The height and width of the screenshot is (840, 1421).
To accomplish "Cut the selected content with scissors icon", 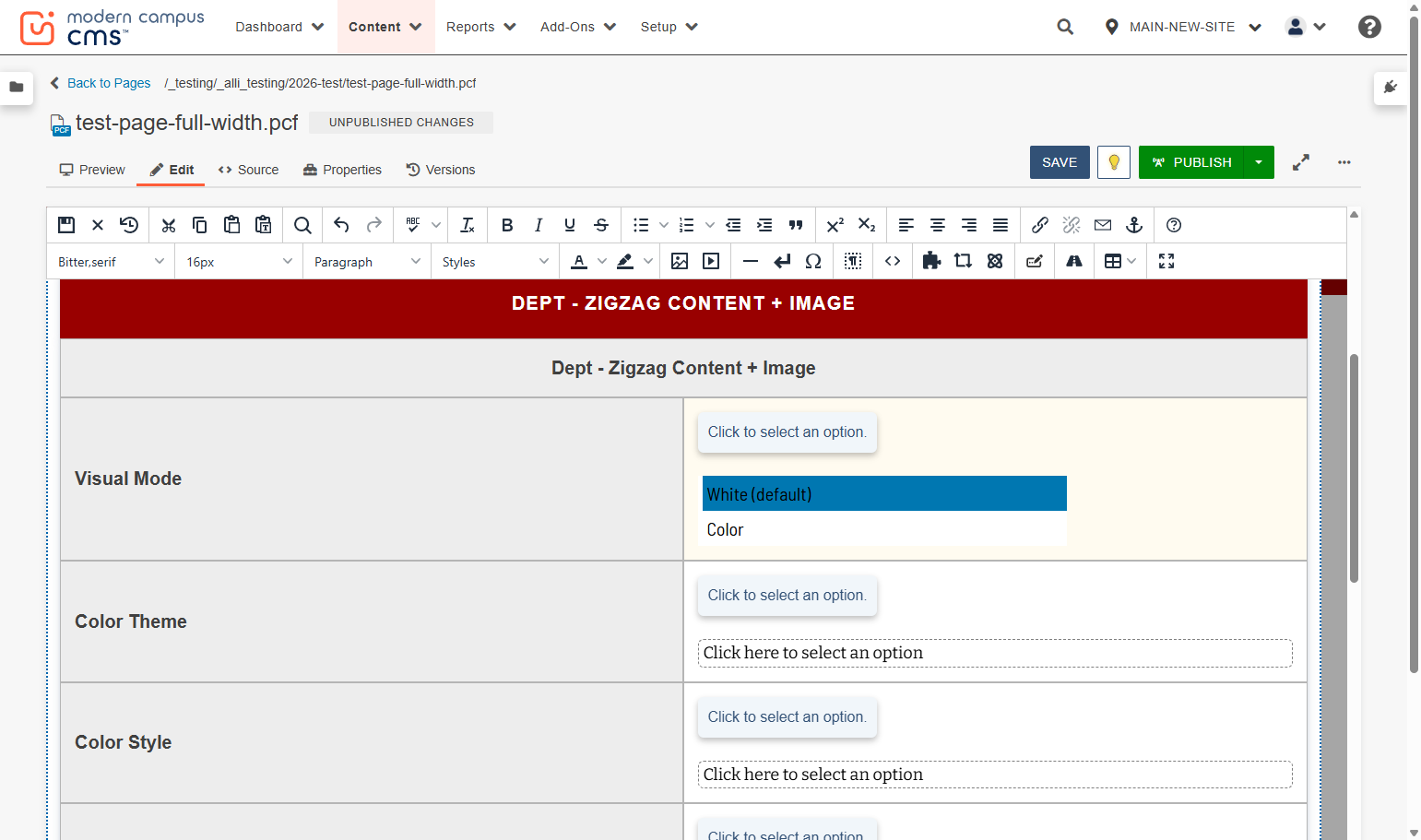I will click(168, 225).
